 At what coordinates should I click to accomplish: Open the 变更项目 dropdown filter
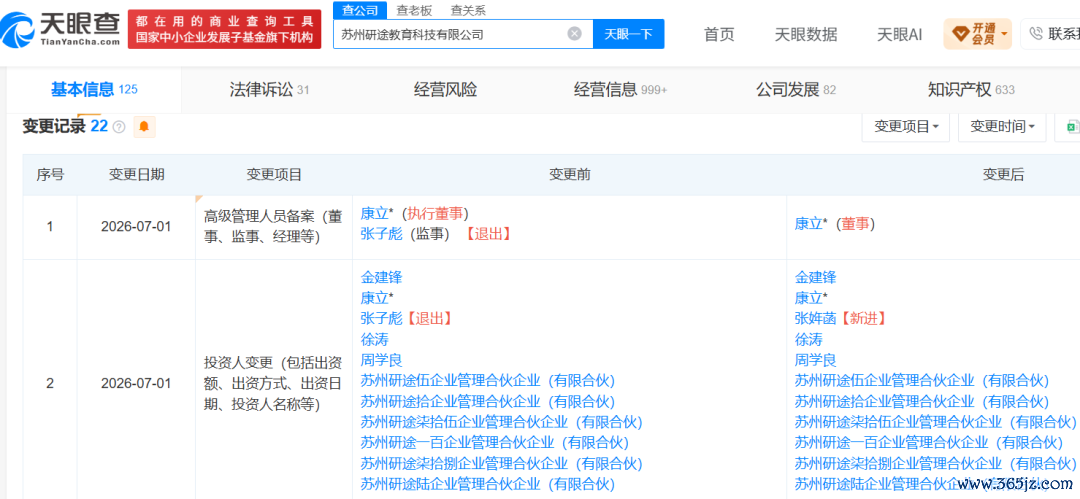[906, 127]
